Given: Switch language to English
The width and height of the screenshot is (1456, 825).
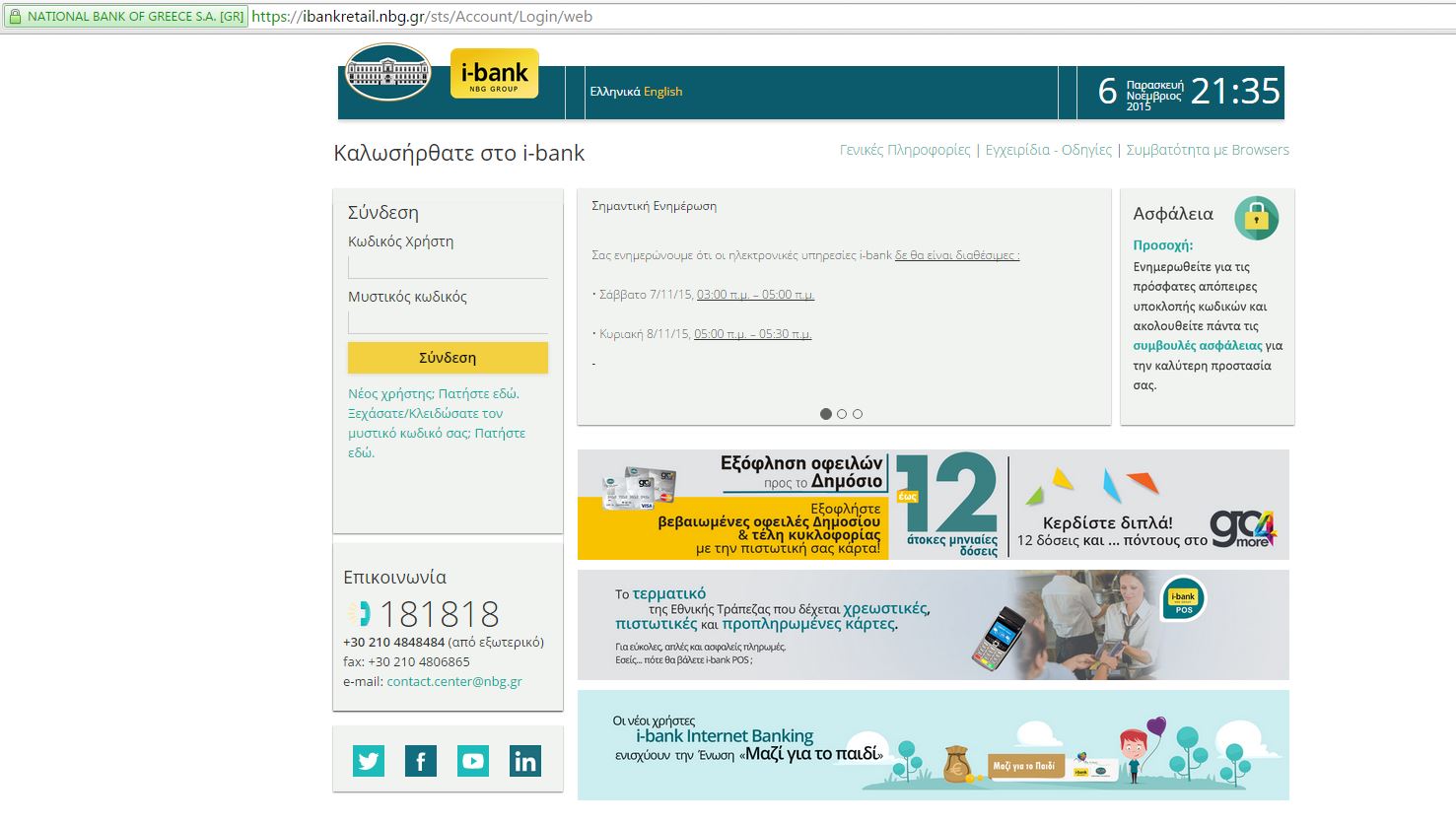Looking at the screenshot, I should (662, 92).
